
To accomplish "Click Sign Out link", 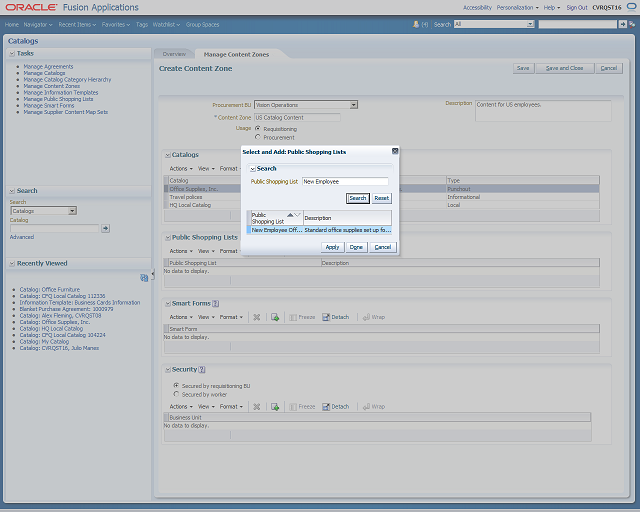I will [577, 7].
